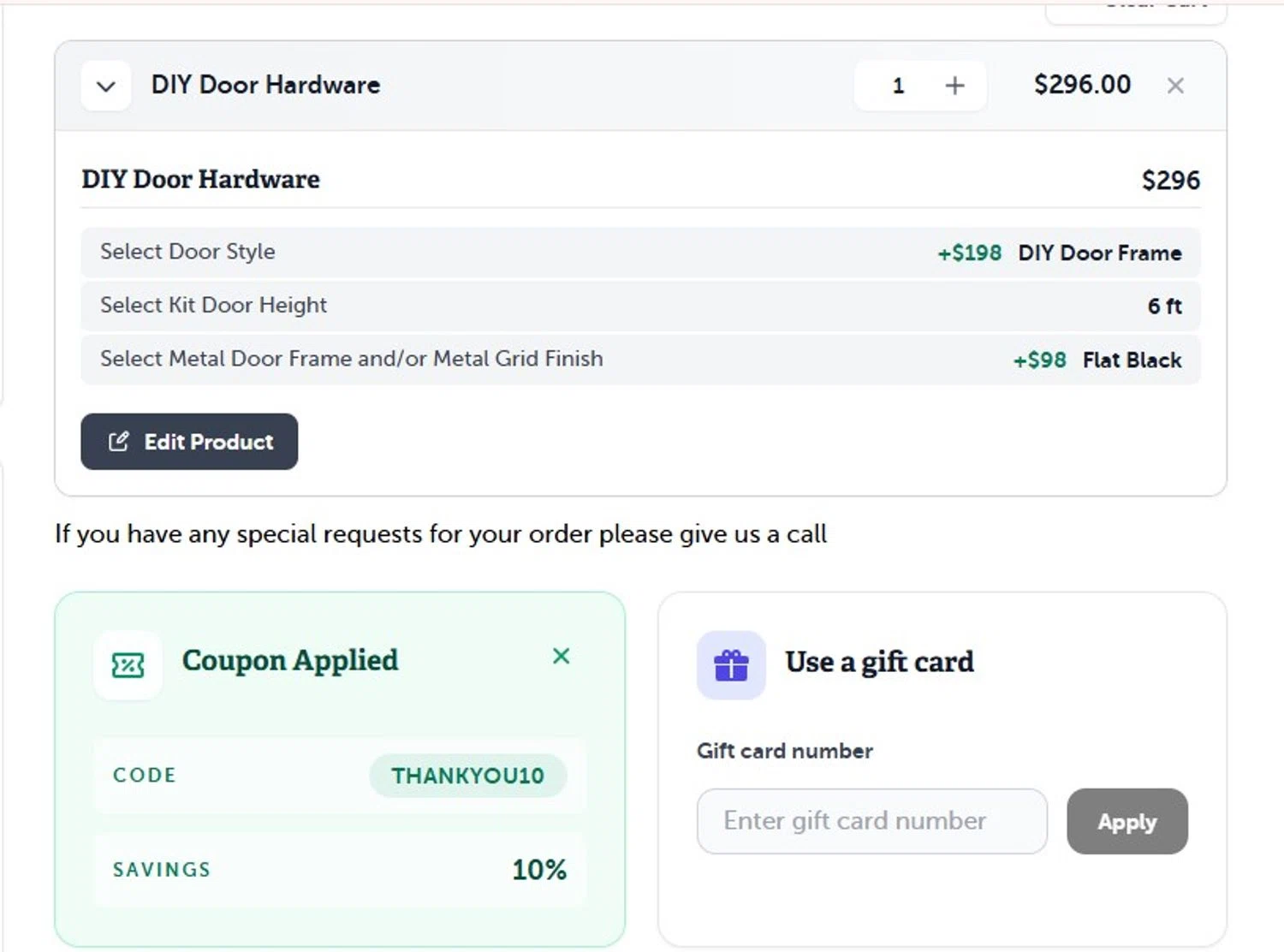This screenshot has height=952, width=1284.
Task: Click the 10% savings value
Action: [539, 870]
